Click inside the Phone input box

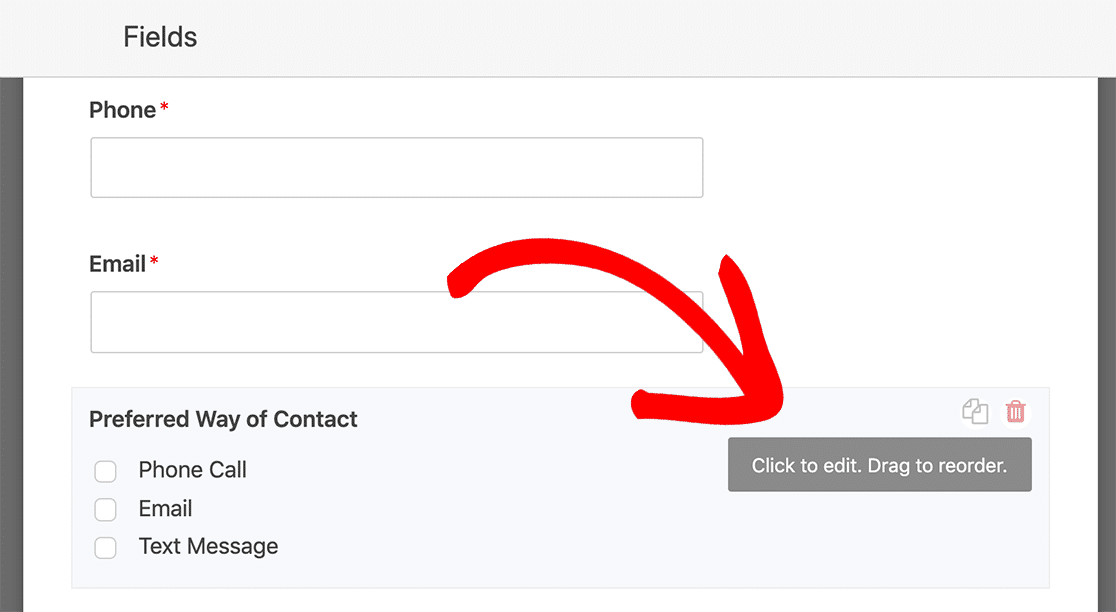396,168
